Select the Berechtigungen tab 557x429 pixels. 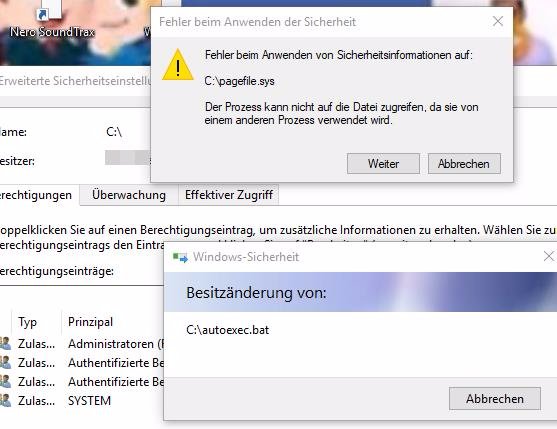point(38,195)
